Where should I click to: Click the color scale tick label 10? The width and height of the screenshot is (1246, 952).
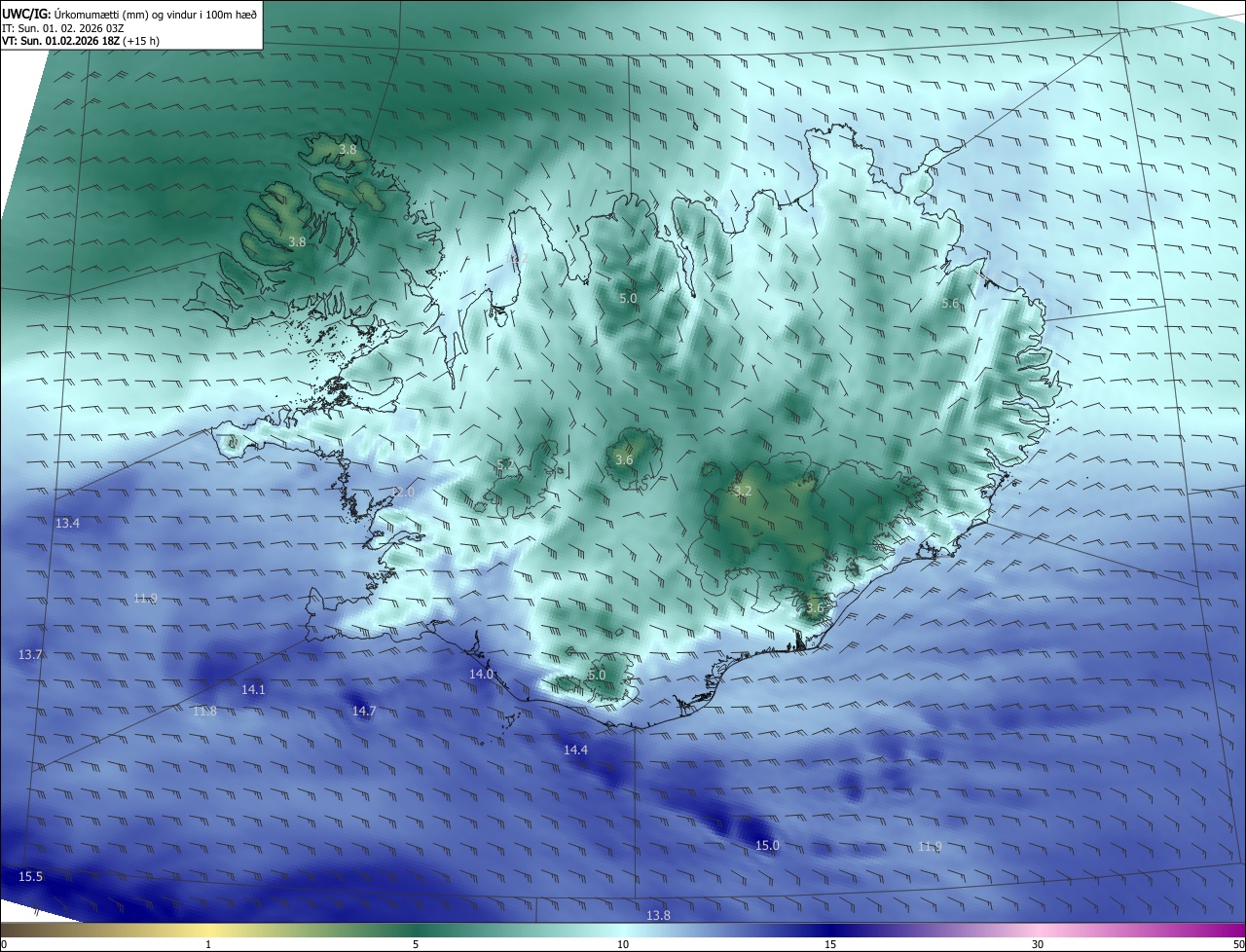point(623,945)
